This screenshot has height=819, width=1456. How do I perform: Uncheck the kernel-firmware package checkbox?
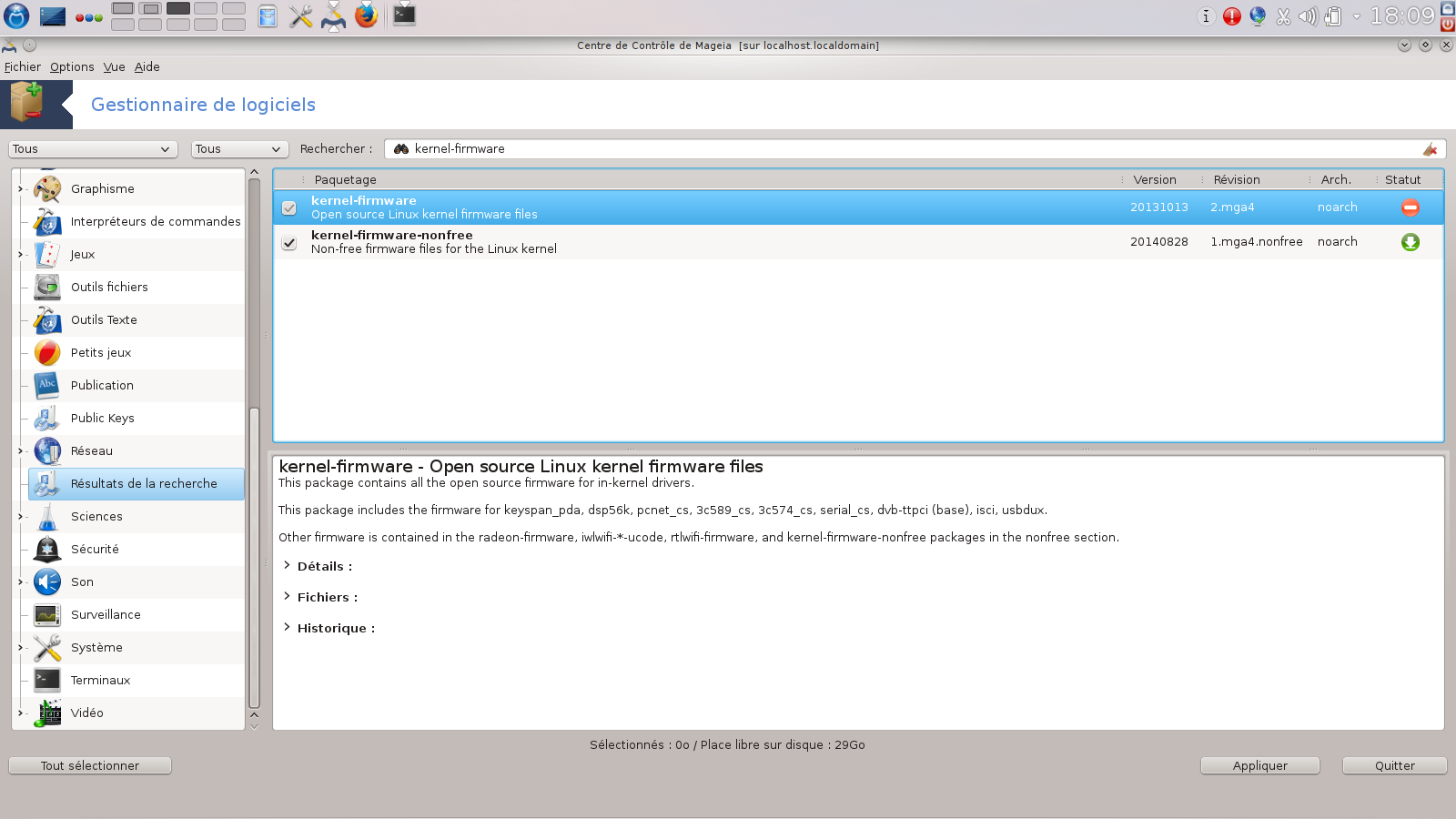(289, 208)
